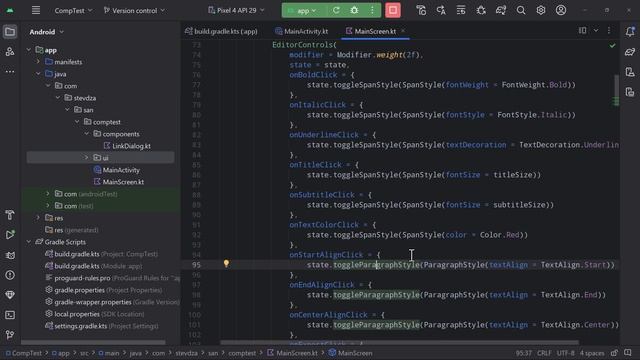Open the Problems tool window icon
The image size is (640, 360).
click(x=10, y=275)
